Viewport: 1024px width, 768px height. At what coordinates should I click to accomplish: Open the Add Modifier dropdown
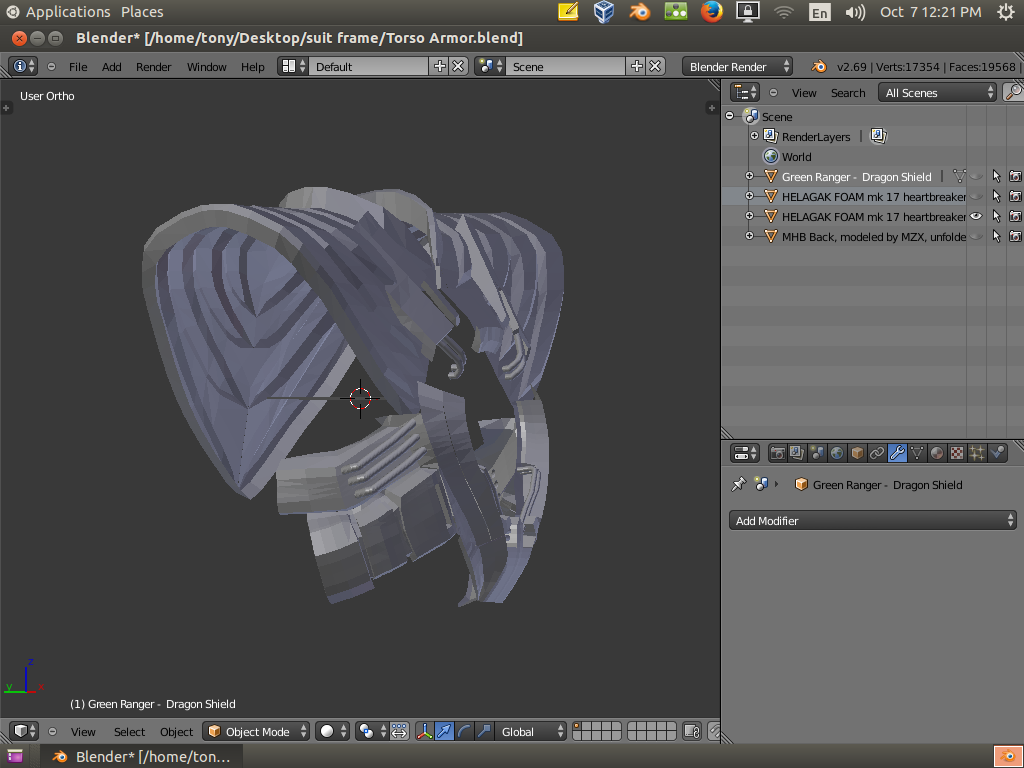(872, 520)
